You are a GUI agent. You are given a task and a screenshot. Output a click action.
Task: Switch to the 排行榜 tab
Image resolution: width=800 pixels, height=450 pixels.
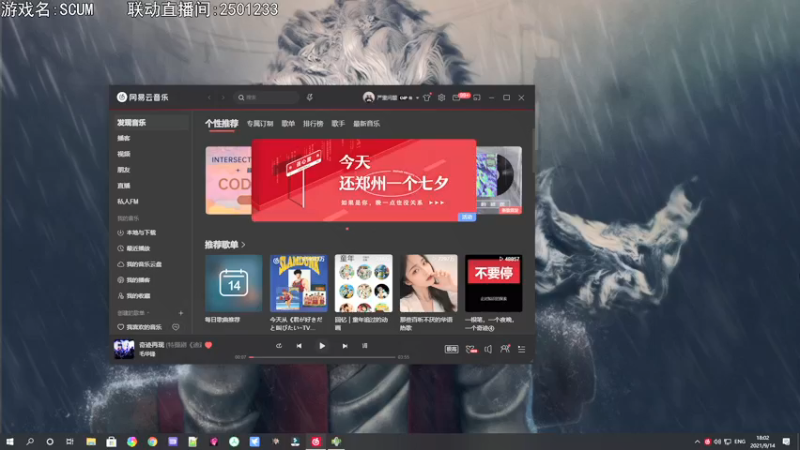(x=313, y=123)
